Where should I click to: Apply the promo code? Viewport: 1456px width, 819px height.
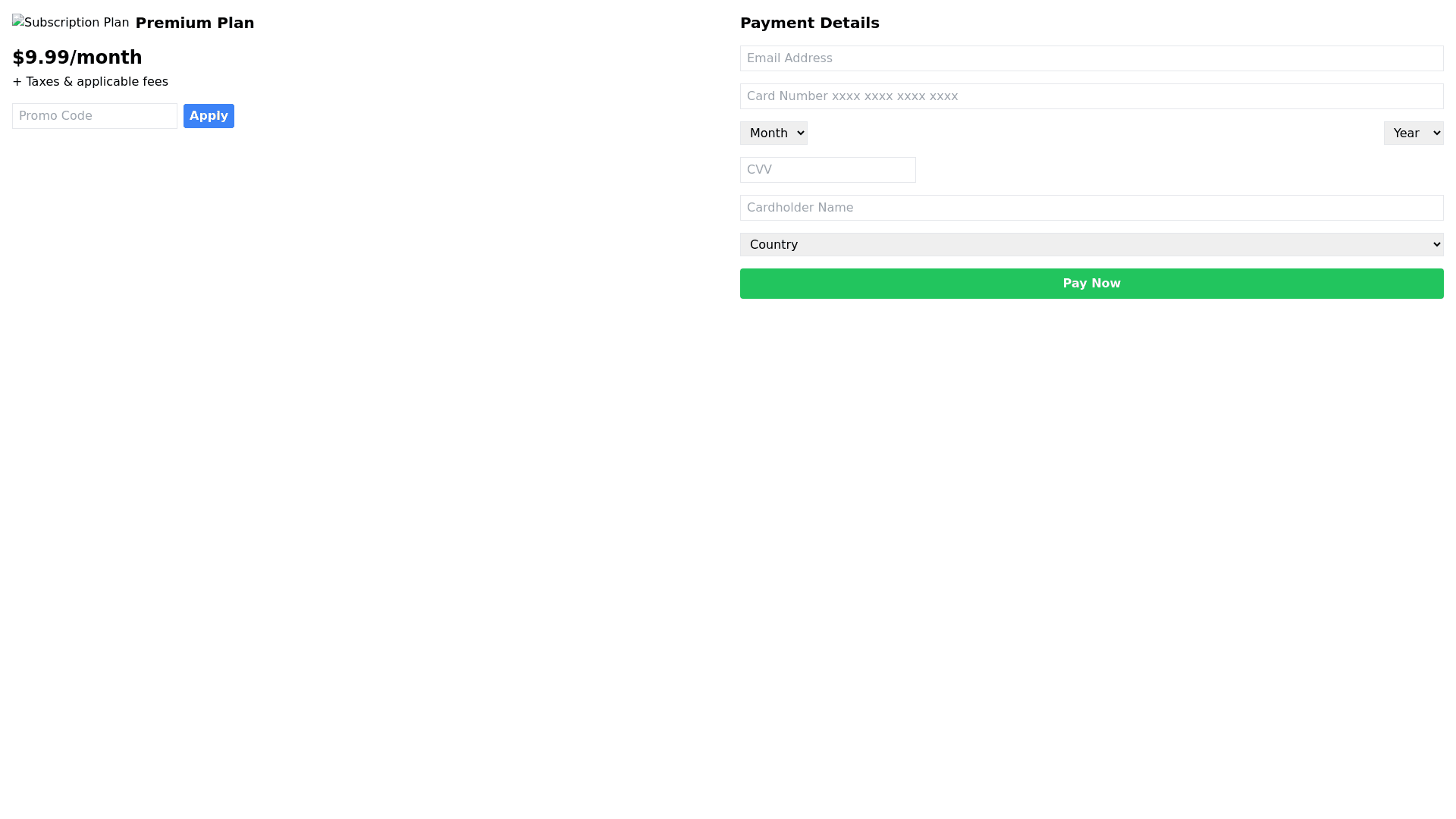(x=209, y=116)
